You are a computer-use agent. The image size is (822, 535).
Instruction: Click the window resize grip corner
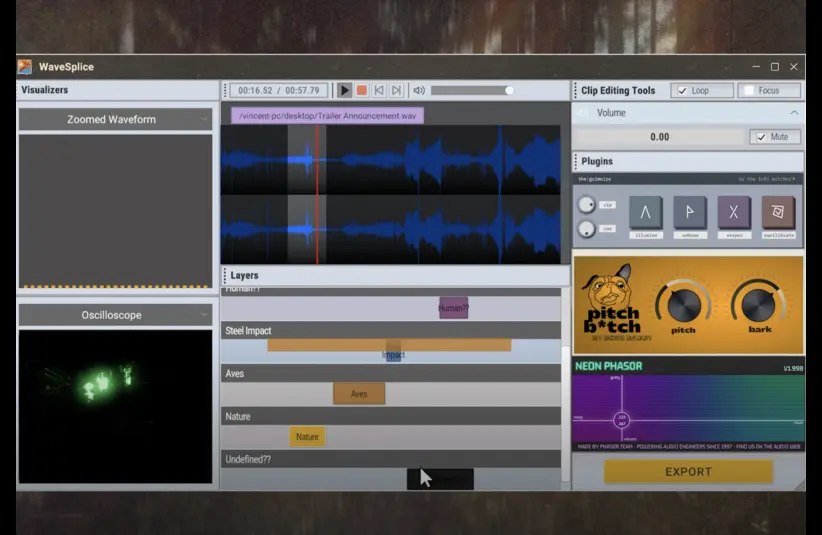tap(800, 485)
